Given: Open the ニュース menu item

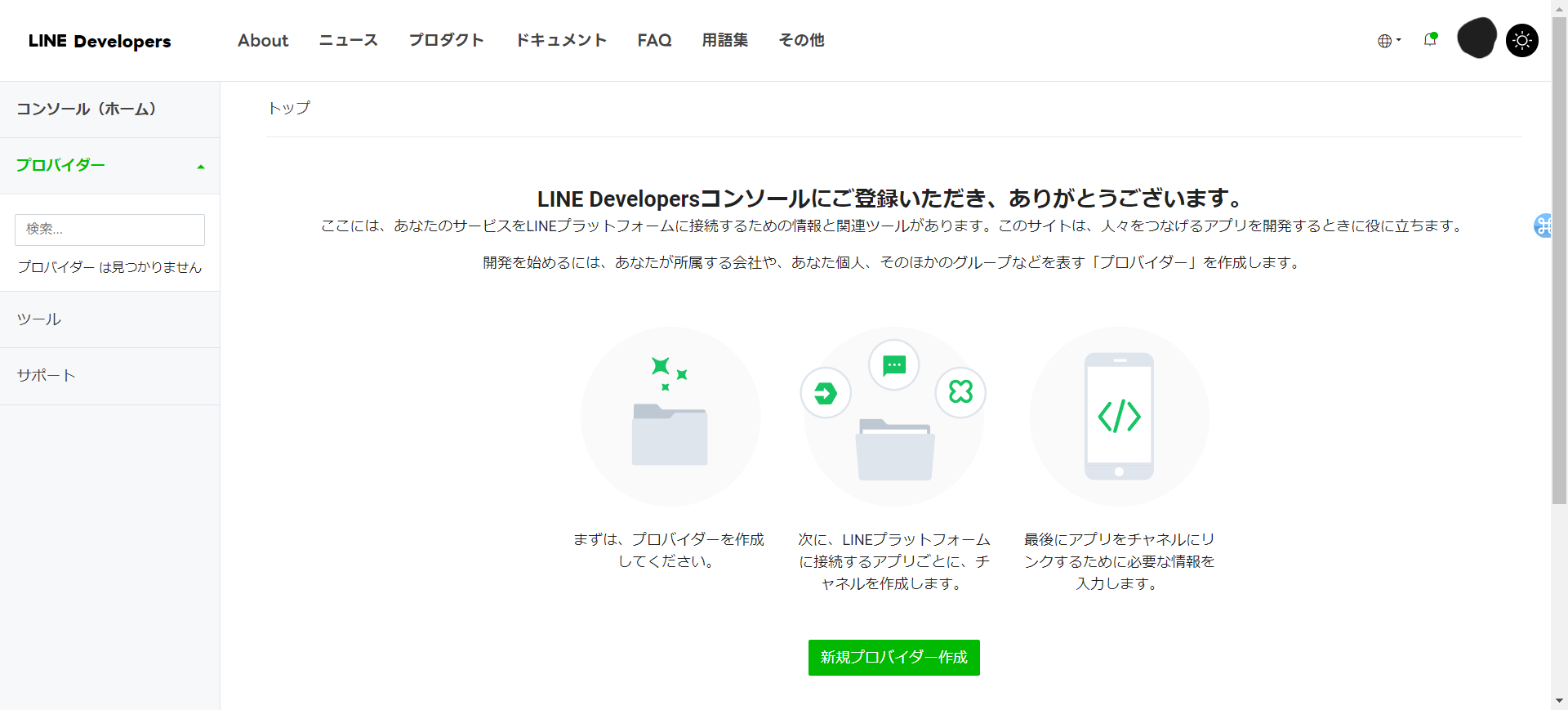Looking at the screenshot, I should tap(349, 40).
